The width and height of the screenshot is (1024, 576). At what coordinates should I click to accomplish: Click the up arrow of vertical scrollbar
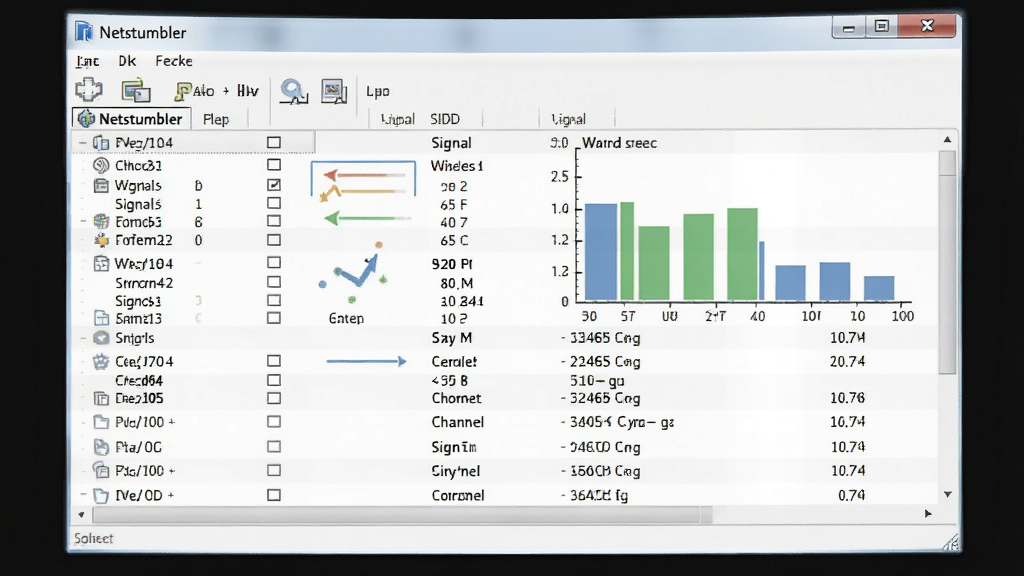coord(947,140)
